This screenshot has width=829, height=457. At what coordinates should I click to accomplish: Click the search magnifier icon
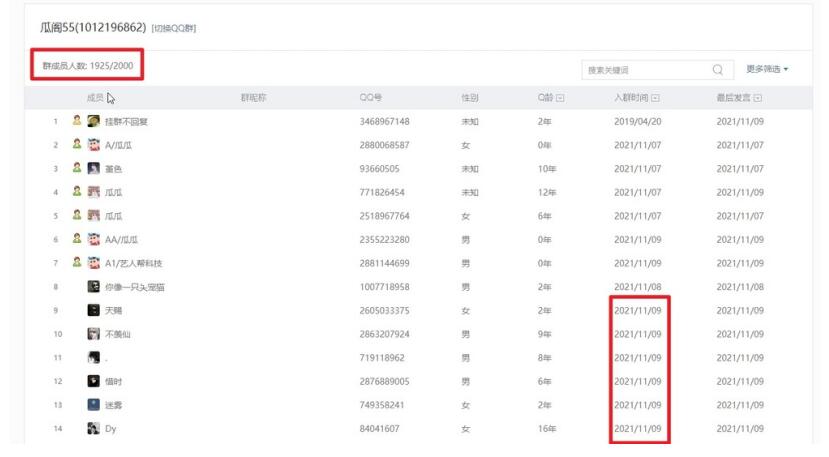(x=717, y=70)
